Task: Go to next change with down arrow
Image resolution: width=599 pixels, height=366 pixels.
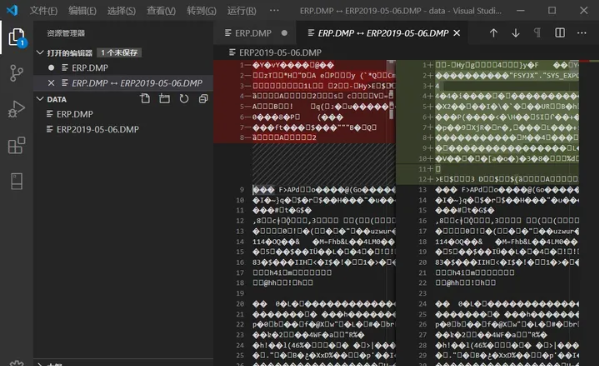Action: 516,33
